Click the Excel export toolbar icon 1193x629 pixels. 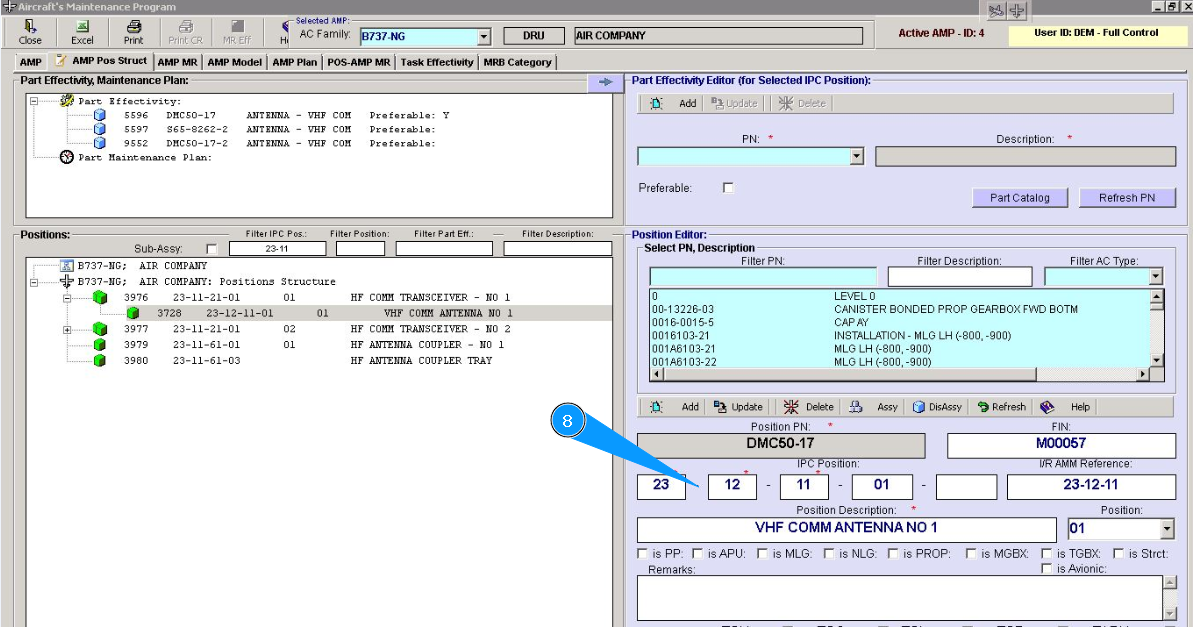pyautogui.click(x=82, y=27)
